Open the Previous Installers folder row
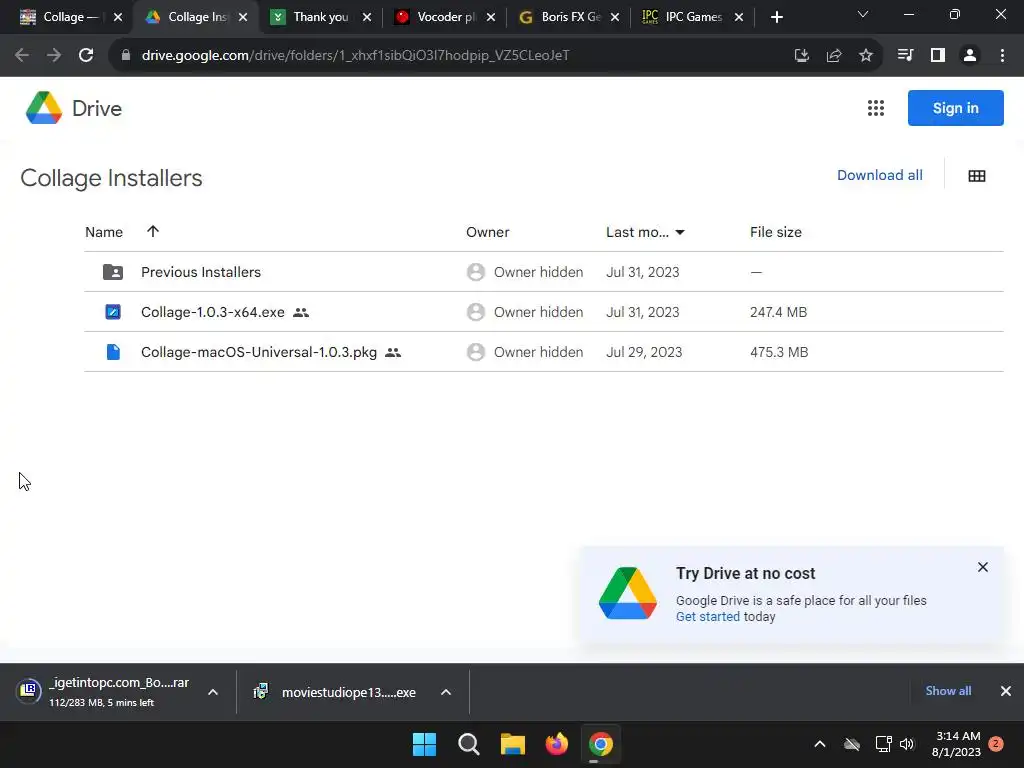 pyautogui.click(x=543, y=272)
